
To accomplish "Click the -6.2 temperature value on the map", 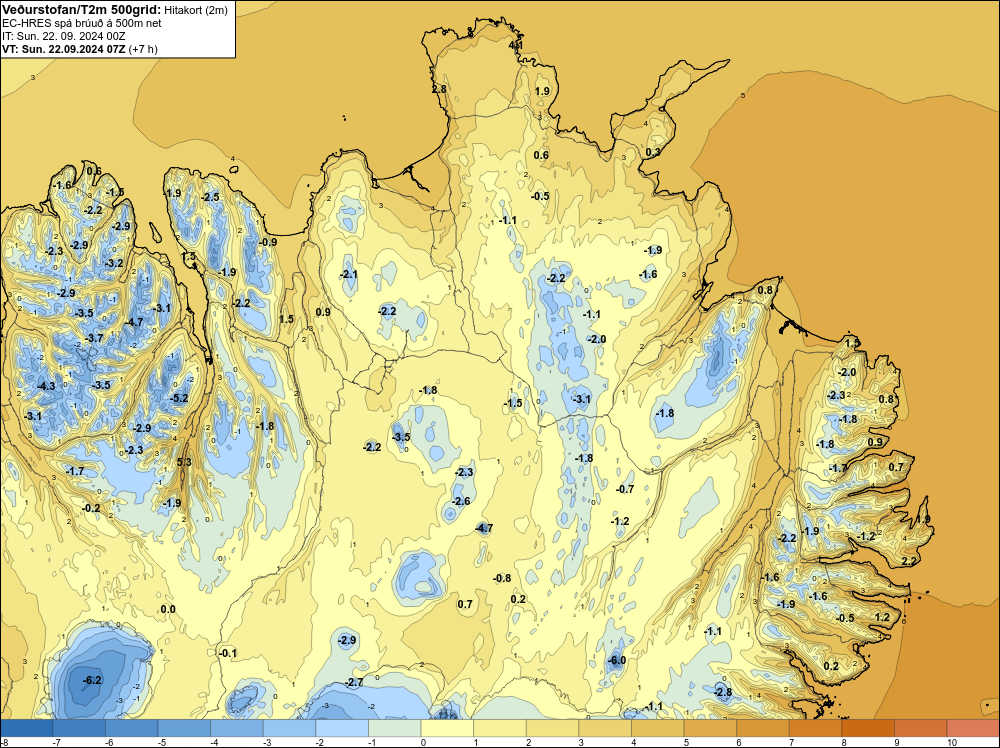I will (x=92, y=680).
